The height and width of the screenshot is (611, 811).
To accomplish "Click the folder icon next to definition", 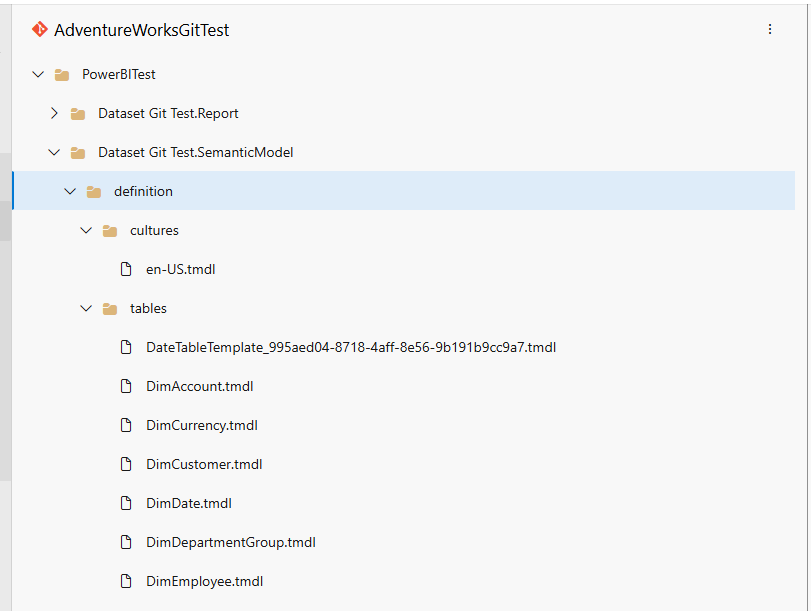I will click(x=94, y=191).
